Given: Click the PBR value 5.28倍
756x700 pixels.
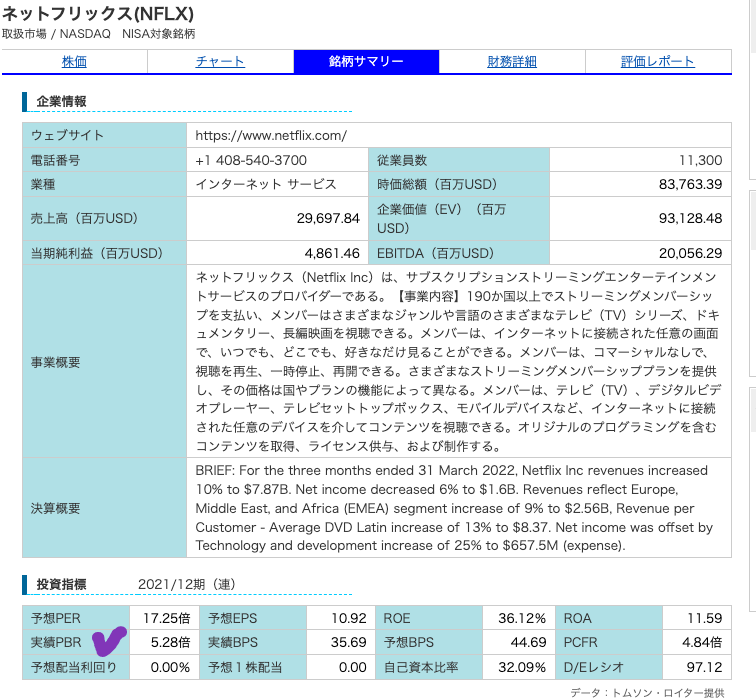Looking at the screenshot, I should (x=170, y=642).
